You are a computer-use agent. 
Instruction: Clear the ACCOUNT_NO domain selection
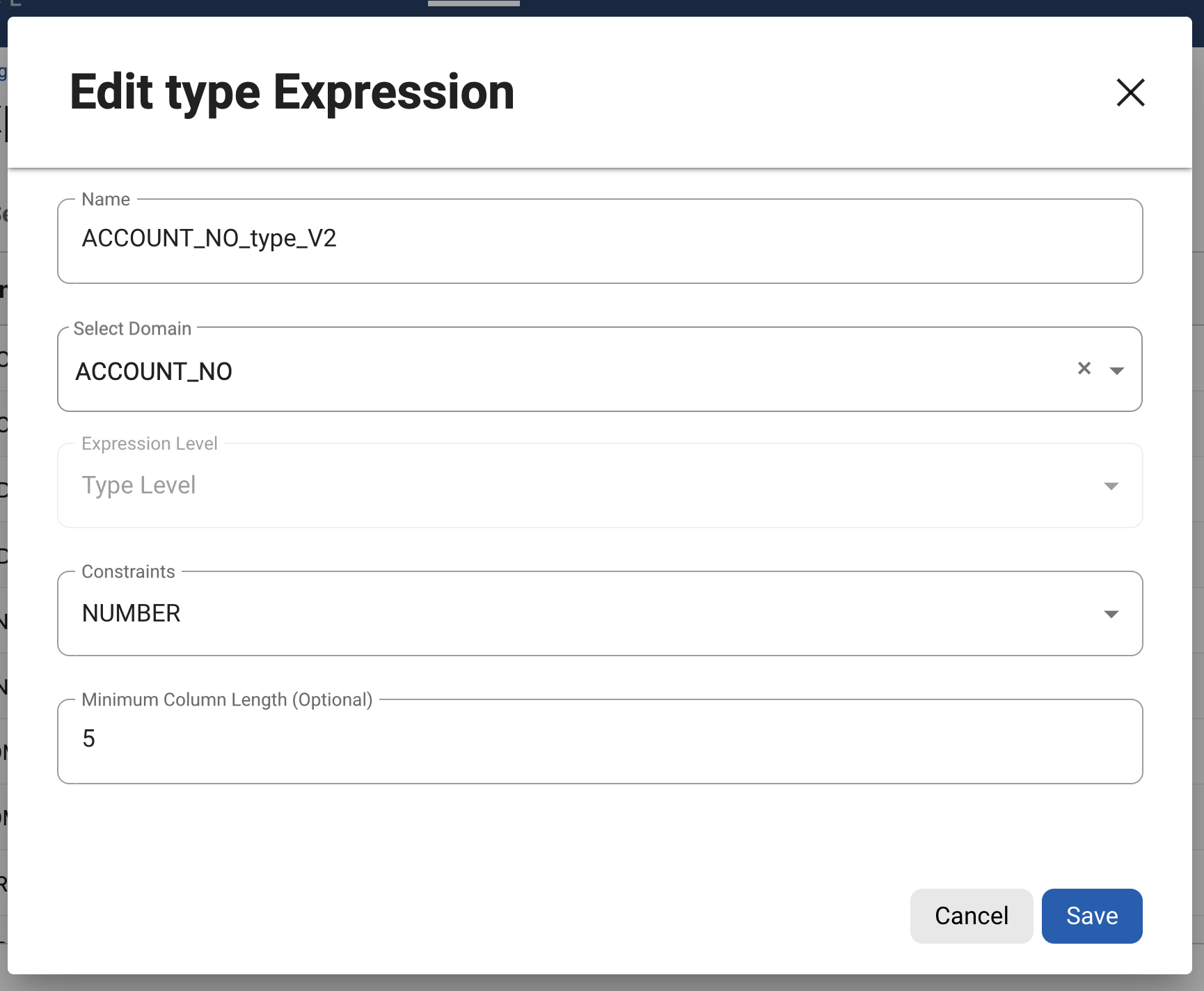coord(1084,369)
